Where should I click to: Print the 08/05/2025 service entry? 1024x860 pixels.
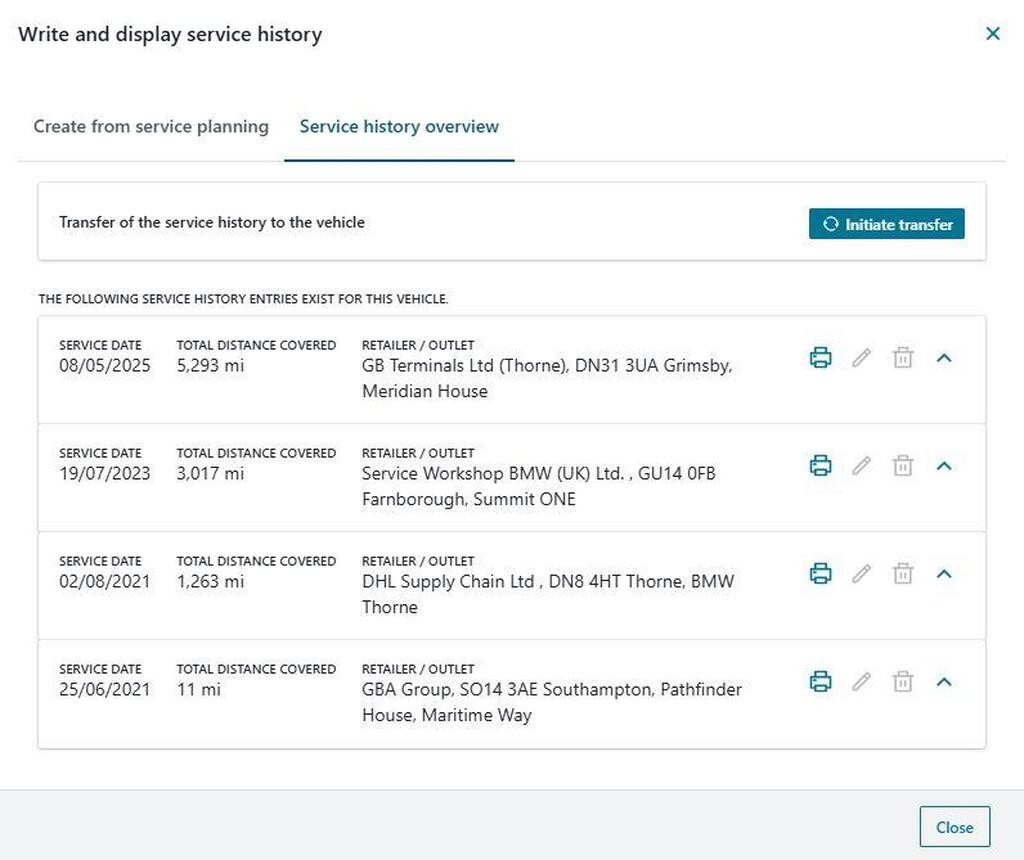coord(820,357)
